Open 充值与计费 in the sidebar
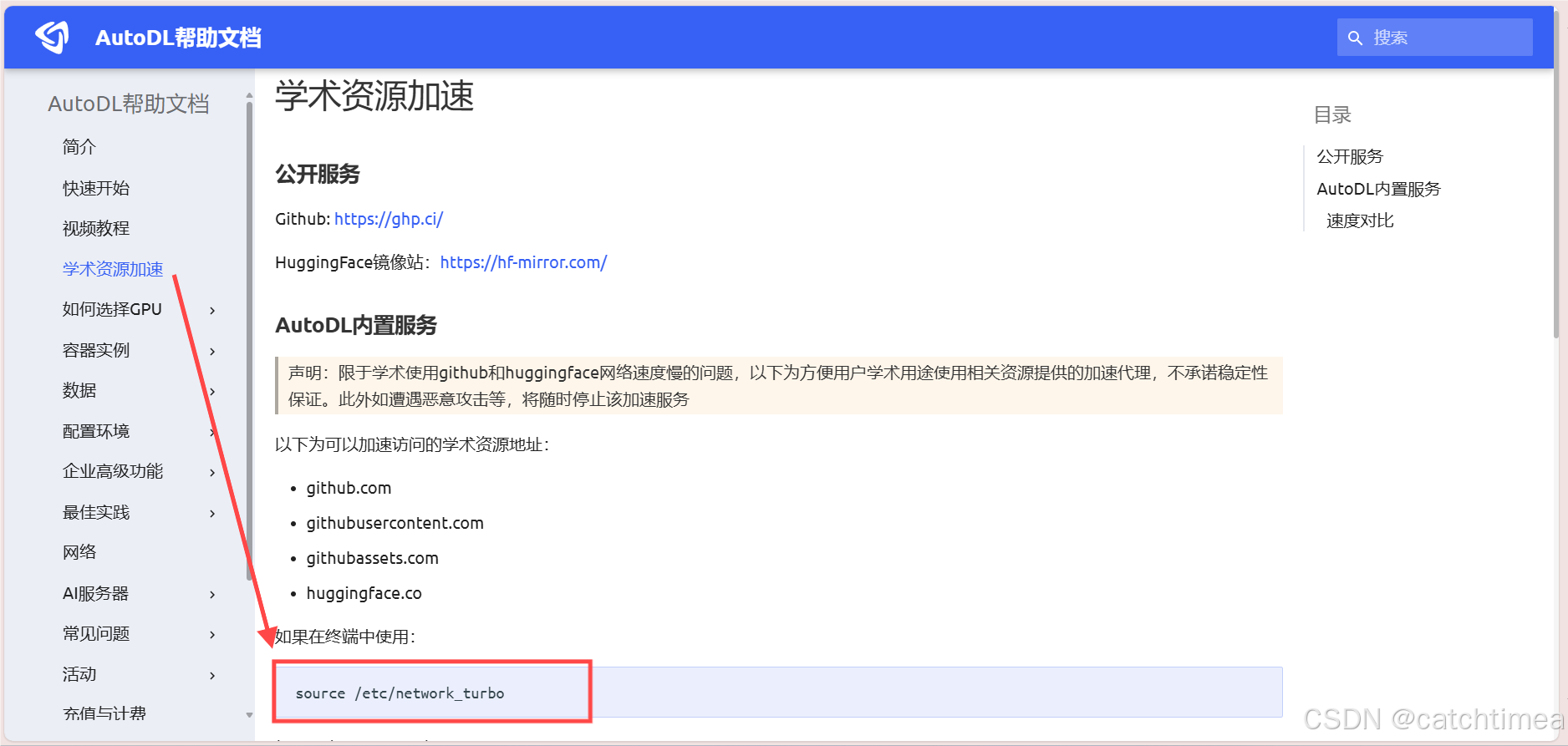Viewport: 1568px width, 746px height. (104, 714)
